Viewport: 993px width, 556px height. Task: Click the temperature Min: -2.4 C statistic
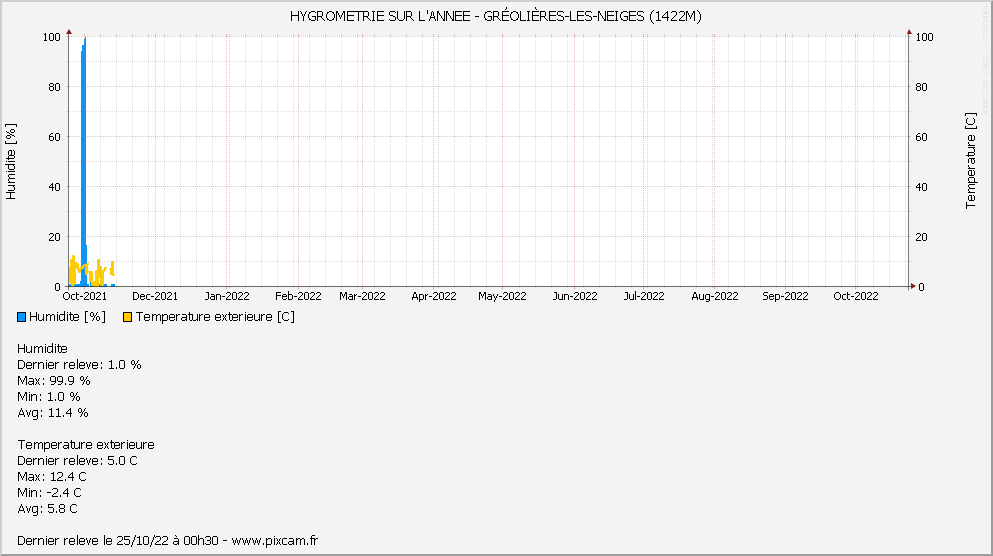tap(50, 492)
